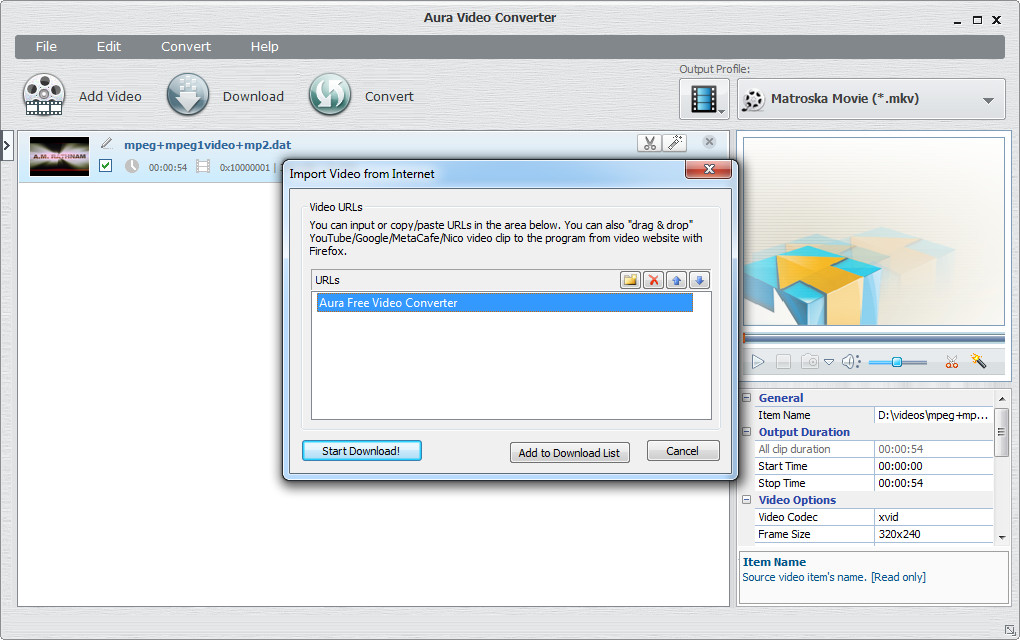This screenshot has width=1020, height=640.
Task: Click the new URL folder icon
Action: pyautogui.click(x=630, y=280)
